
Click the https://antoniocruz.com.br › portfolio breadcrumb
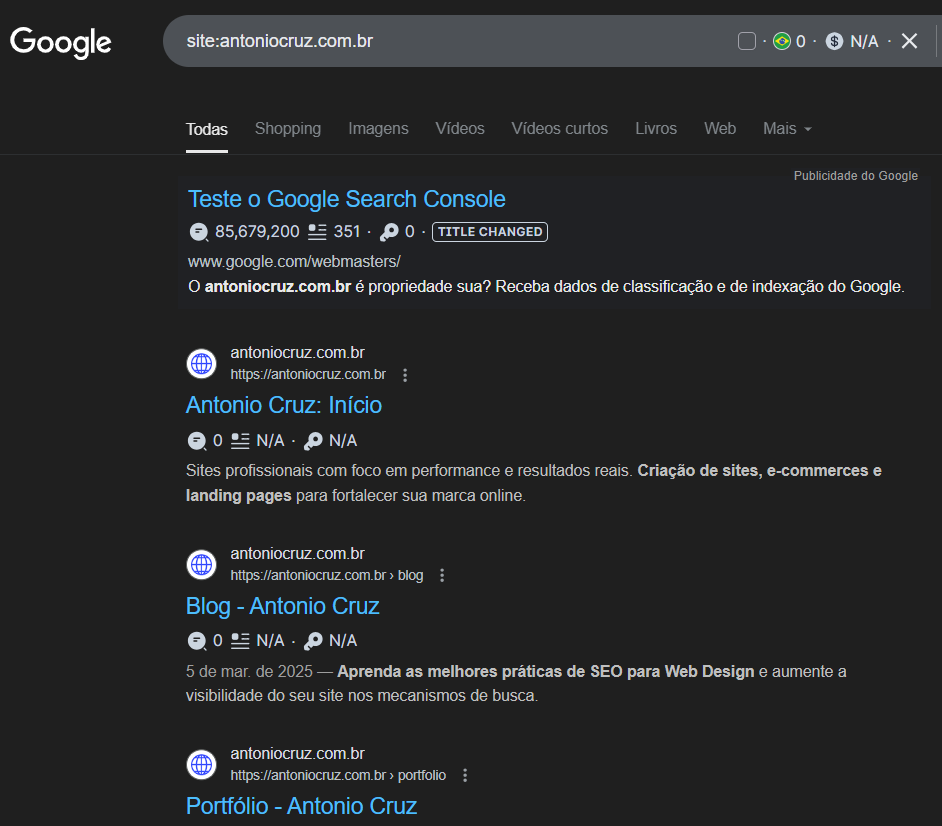coord(338,776)
